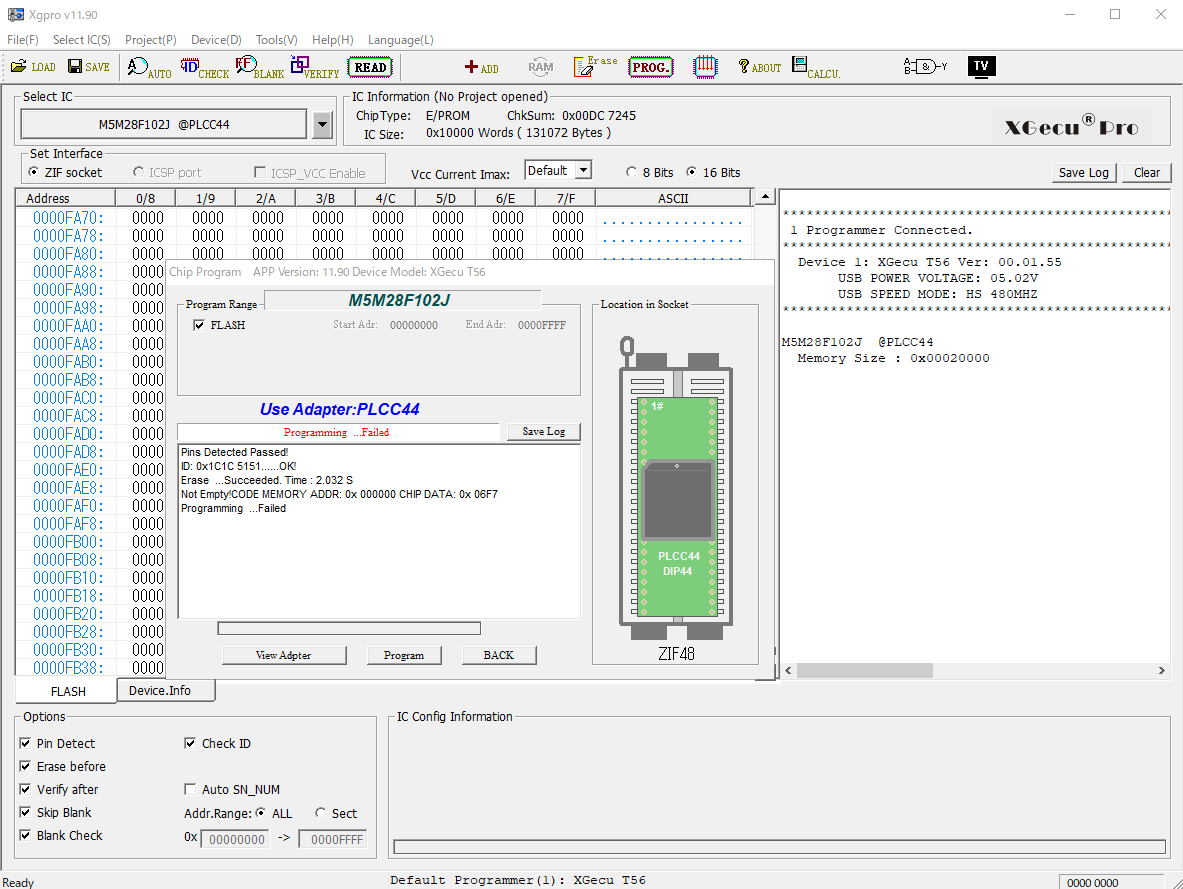Click the LOAD file toolbar icon
The width and height of the screenshot is (1183, 889).
click(x=33, y=67)
